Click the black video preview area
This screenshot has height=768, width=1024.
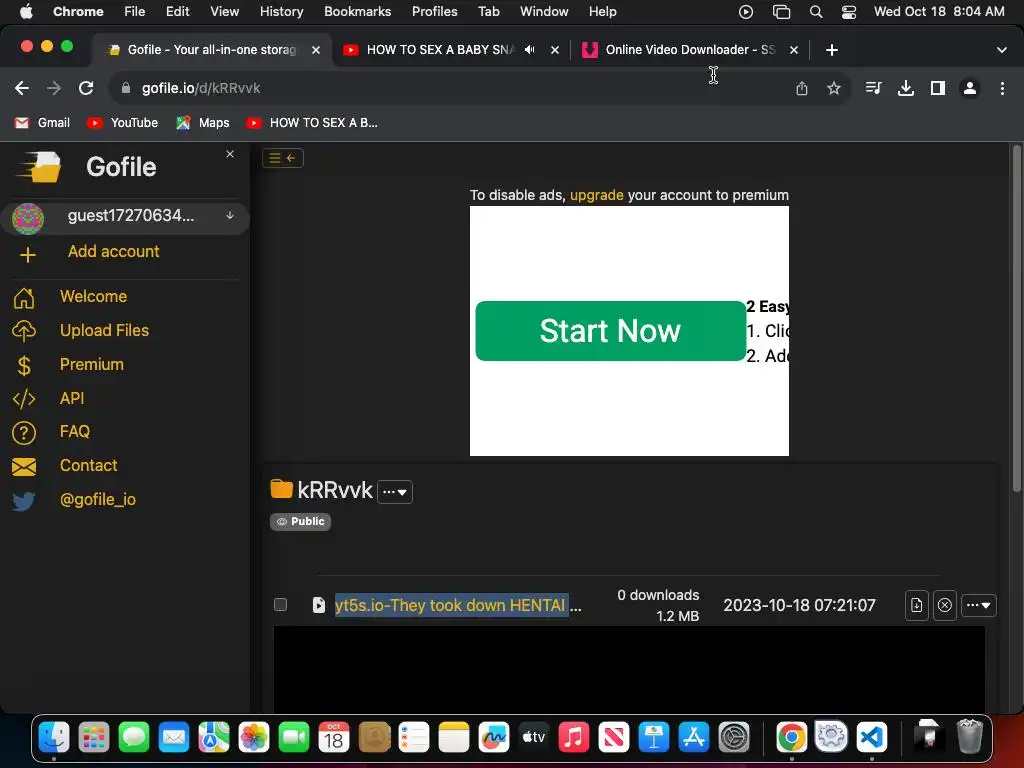pyautogui.click(x=629, y=669)
